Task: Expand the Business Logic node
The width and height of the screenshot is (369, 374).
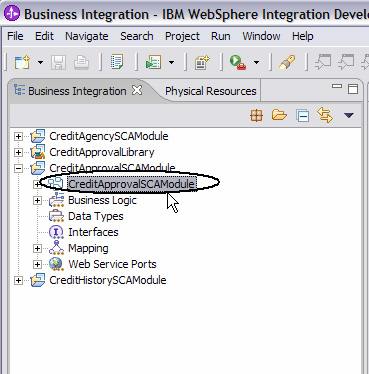Action: coord(37,200)
